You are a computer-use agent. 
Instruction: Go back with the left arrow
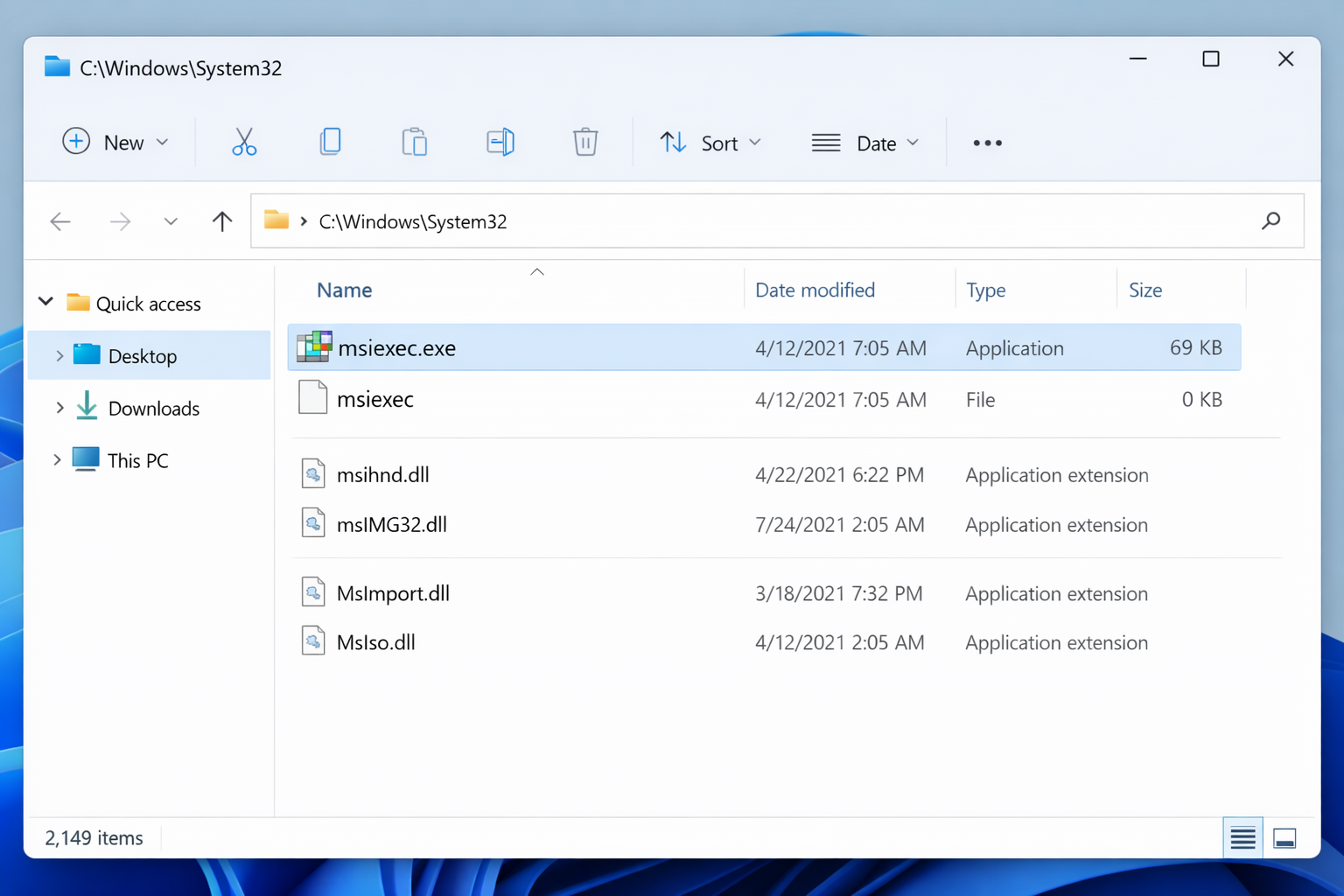click(x=60, y=221)
